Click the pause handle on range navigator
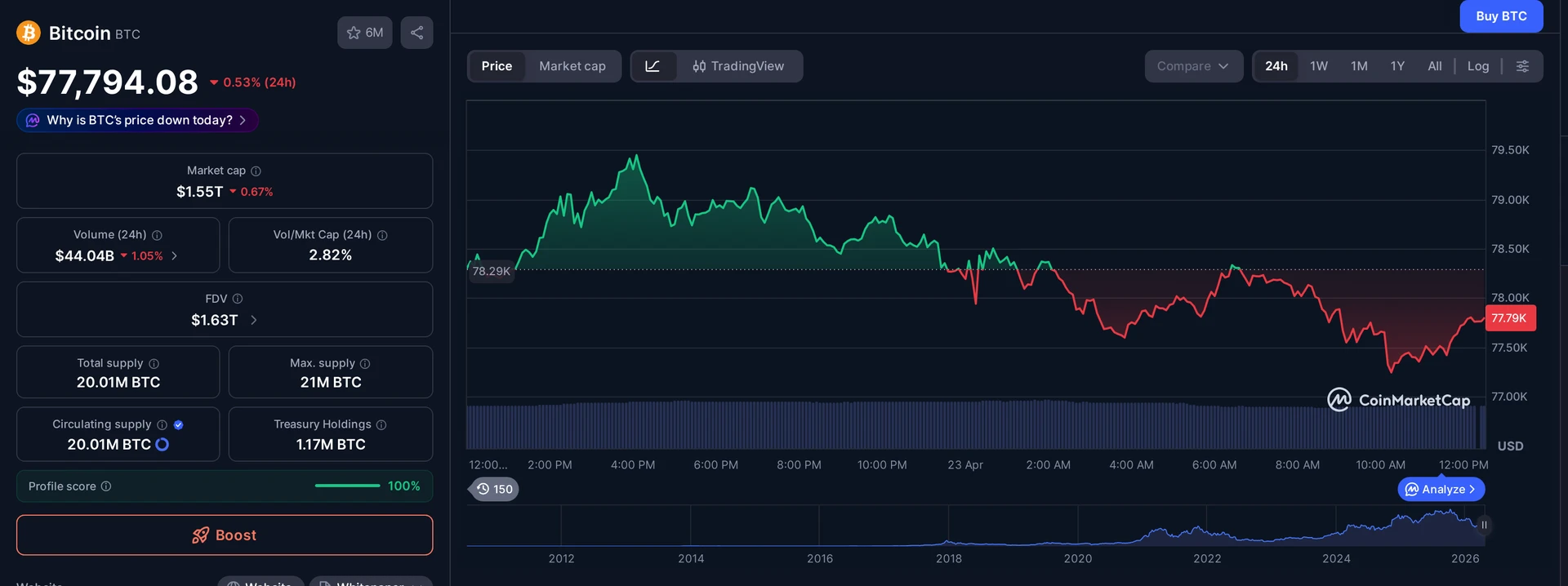Viewport: 1568px width, 586px height. 1484,525
